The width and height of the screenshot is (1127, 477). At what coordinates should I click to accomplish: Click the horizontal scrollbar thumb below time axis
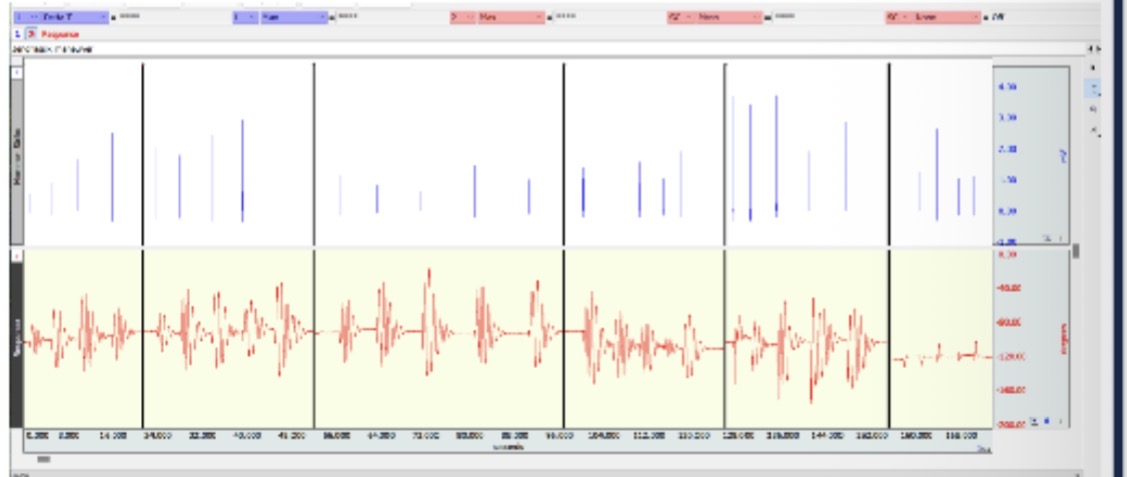[x=44, y=459]
